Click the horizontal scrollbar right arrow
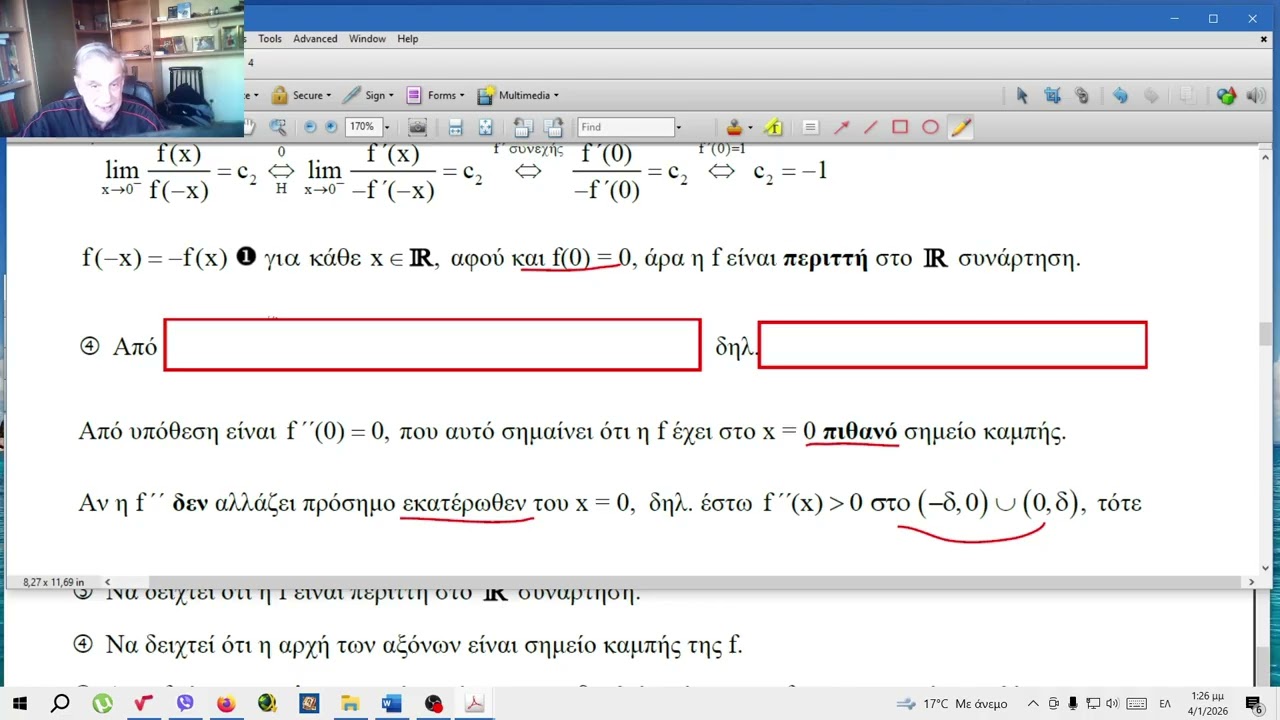The height and width of the screenshot is (720, 1280). pos(1252,582)
